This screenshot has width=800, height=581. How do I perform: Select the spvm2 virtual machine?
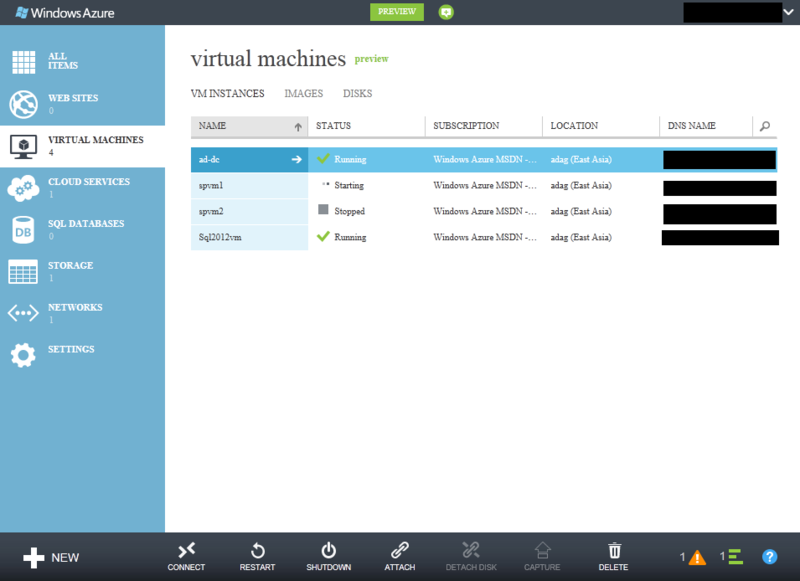point(249,212)
